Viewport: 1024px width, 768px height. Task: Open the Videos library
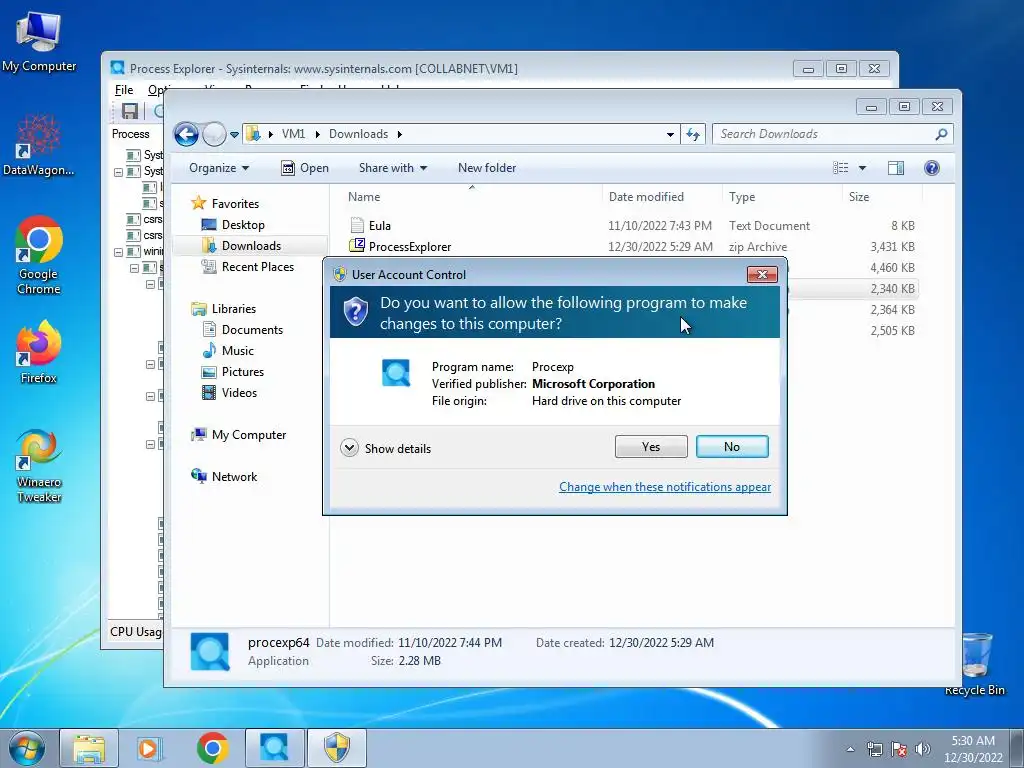pyautogui.click(x=239, y=392)
